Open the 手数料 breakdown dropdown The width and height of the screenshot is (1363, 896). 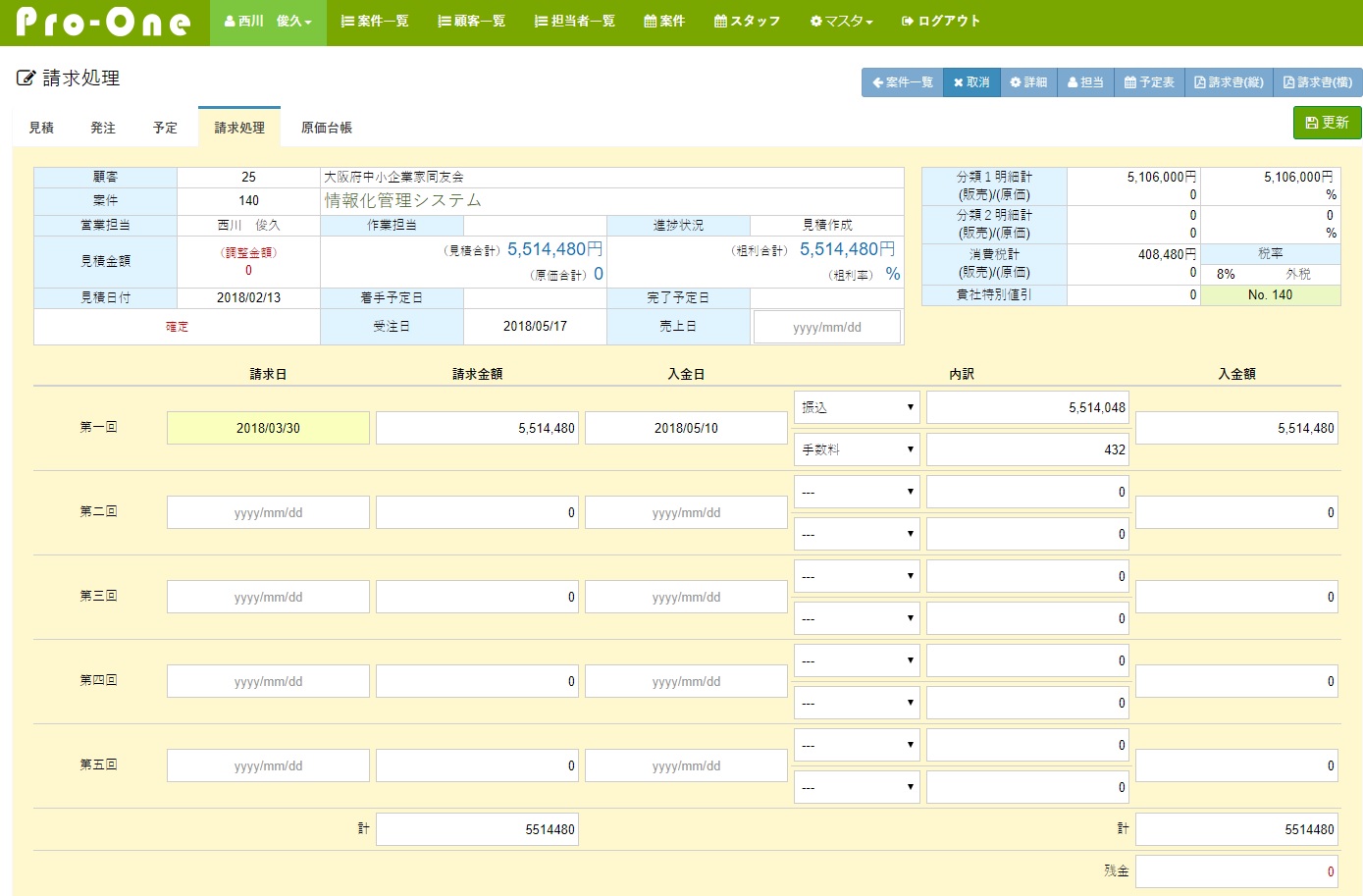(857, 449)
